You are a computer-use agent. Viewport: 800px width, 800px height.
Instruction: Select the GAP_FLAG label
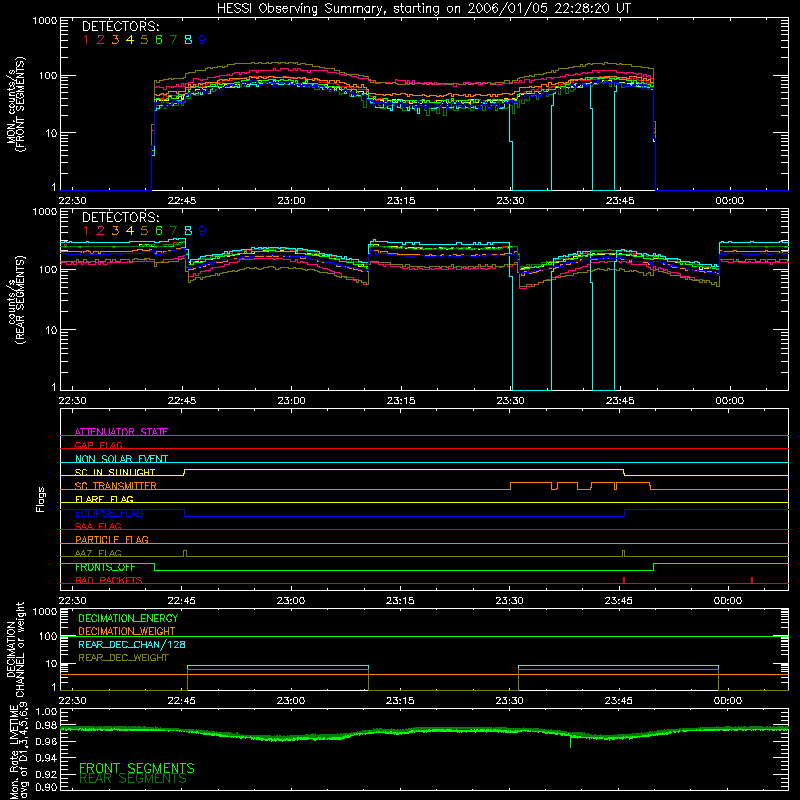pyautogui.click(x=98, y=445)
